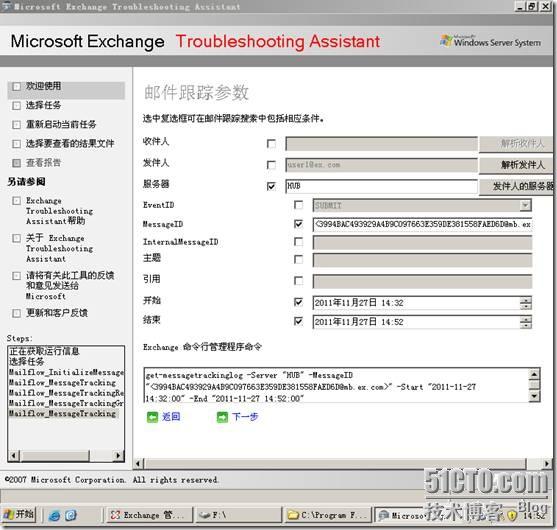Tick the 主题 subject checkbox

[x=299, y=260]
